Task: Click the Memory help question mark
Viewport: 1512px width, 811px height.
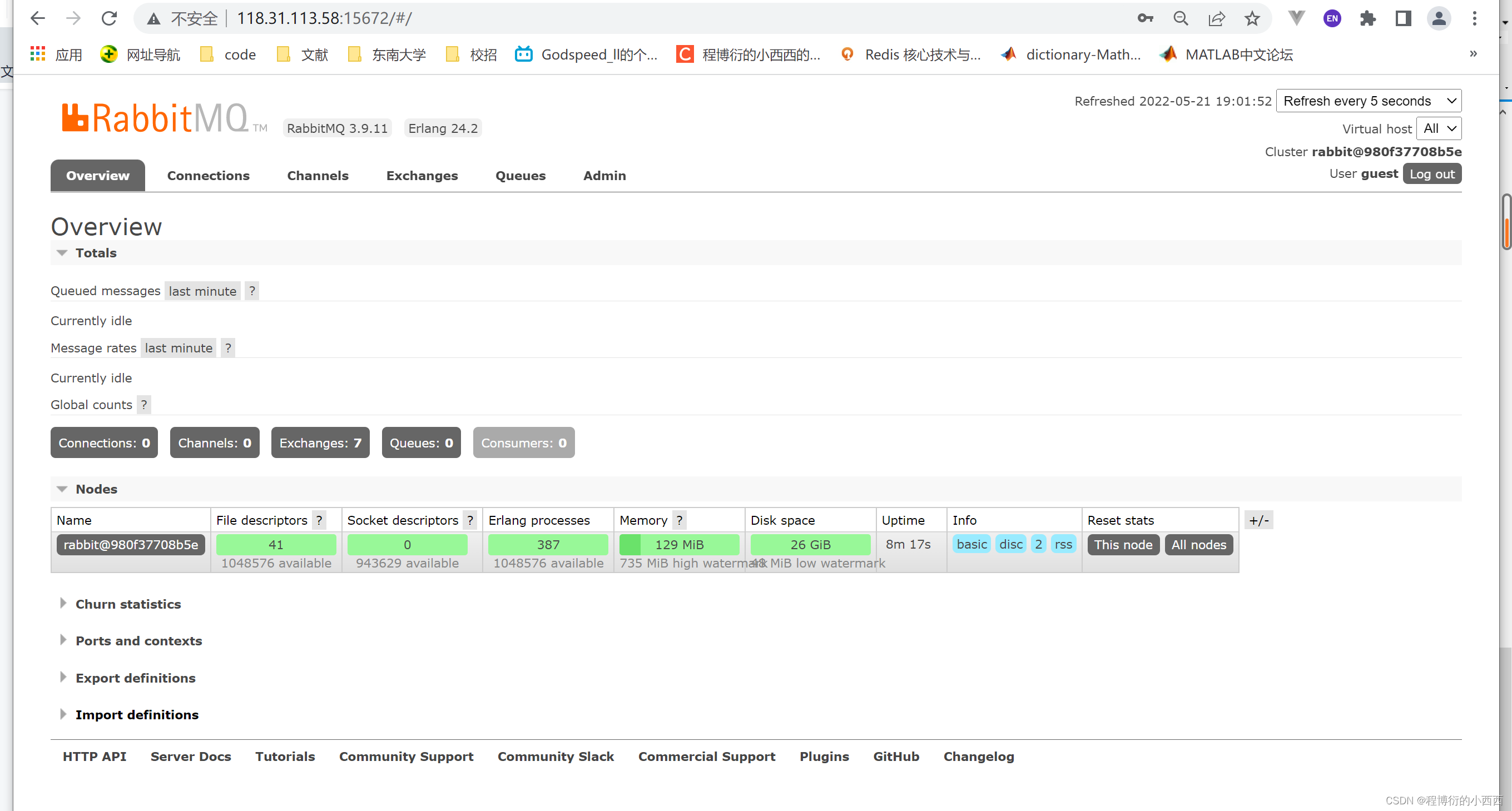Action: 679,520
